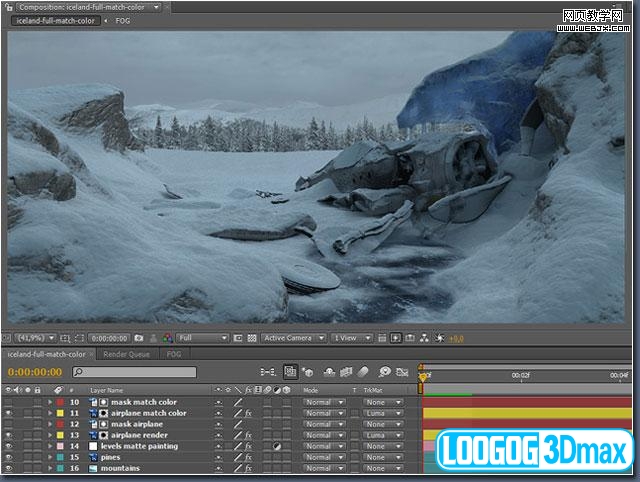The width and height of the screenshot is (640, 482).
Task: Switch to the FOG timeline tab
Action: (173, 354)
